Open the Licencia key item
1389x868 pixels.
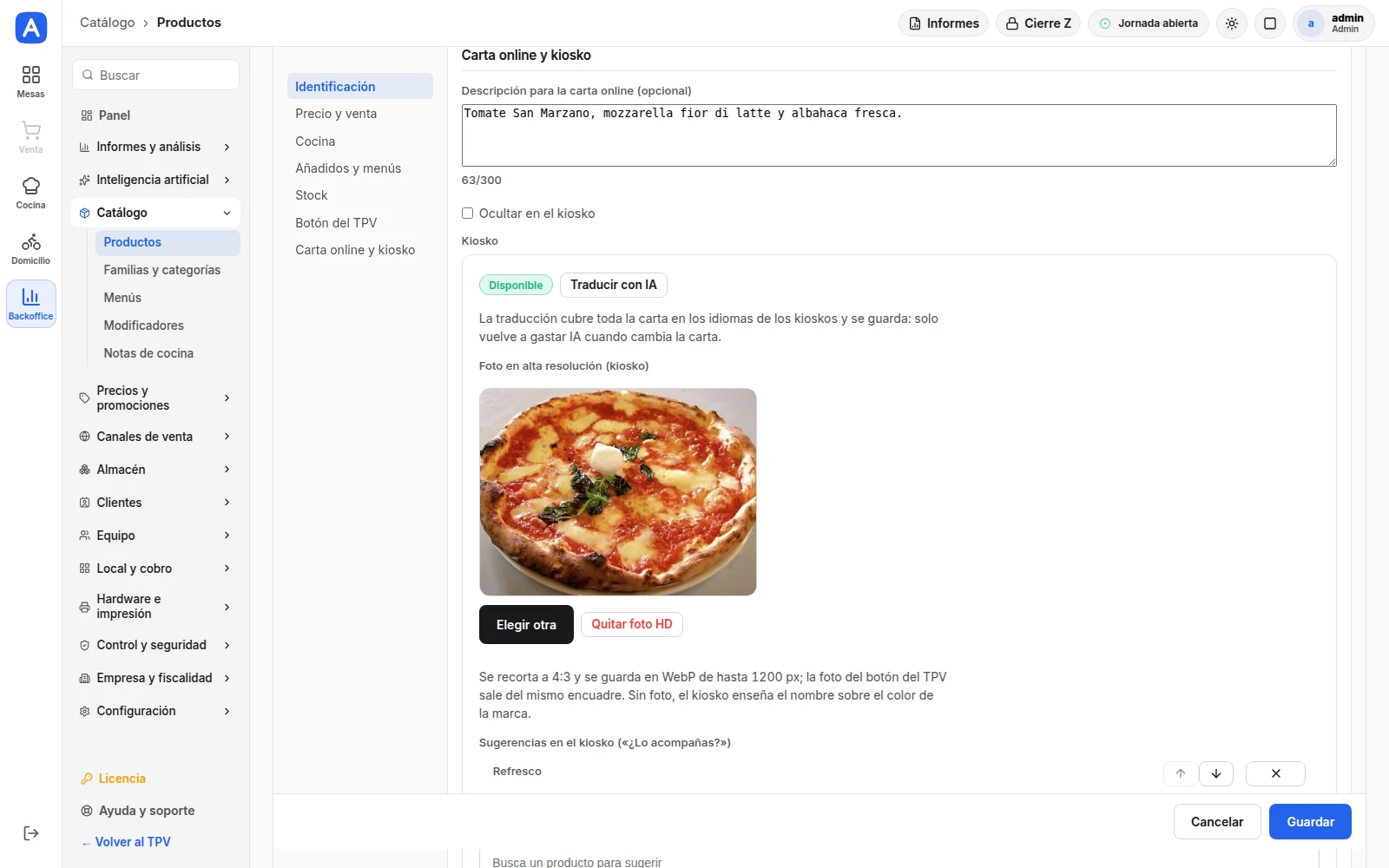point(155,779)
